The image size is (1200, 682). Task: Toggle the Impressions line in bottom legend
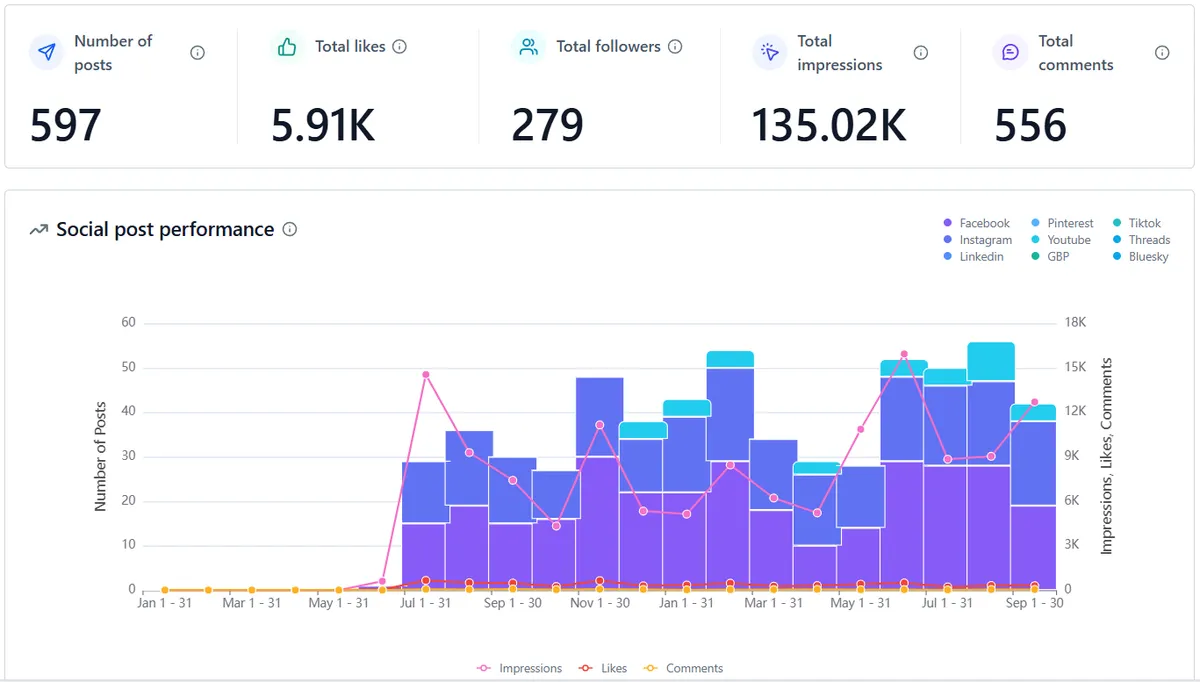click(519, 668)
